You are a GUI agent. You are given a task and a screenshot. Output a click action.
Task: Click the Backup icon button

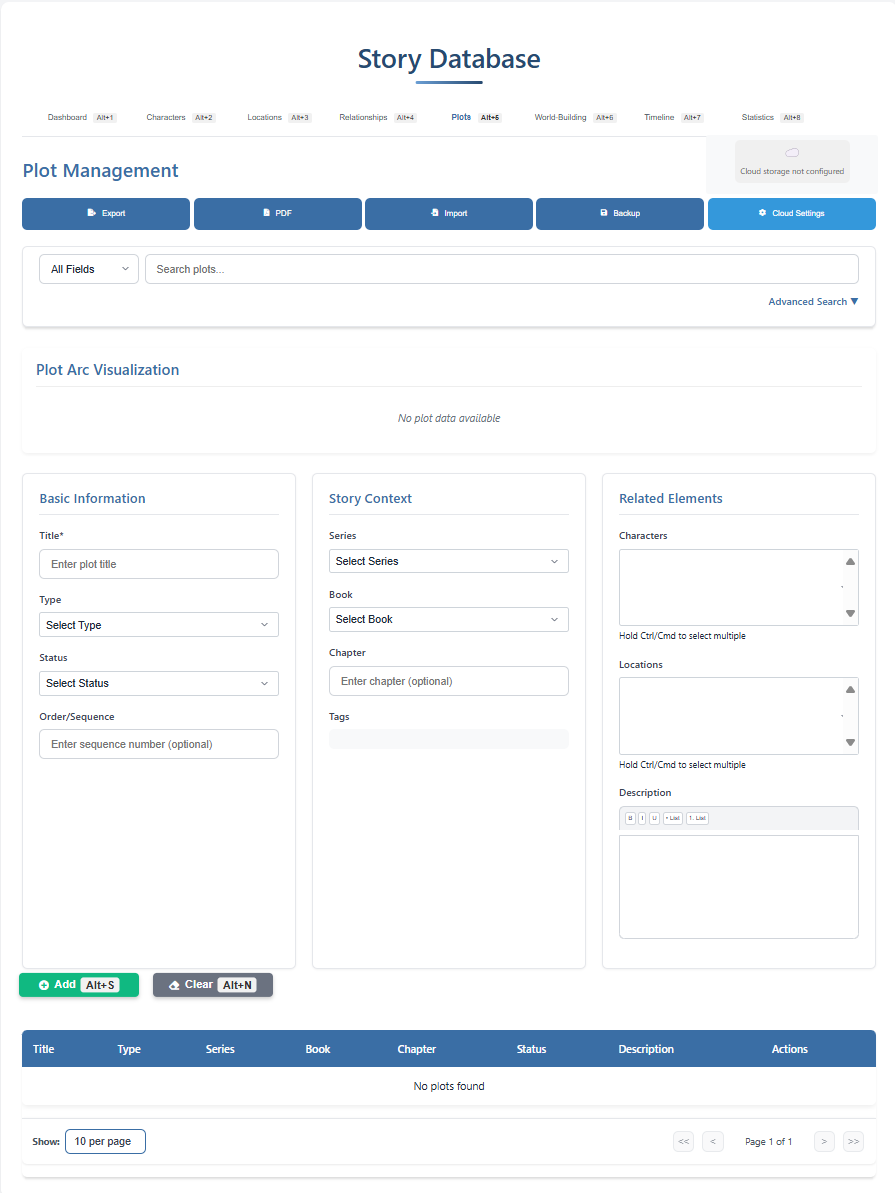[x=619, y=213]
